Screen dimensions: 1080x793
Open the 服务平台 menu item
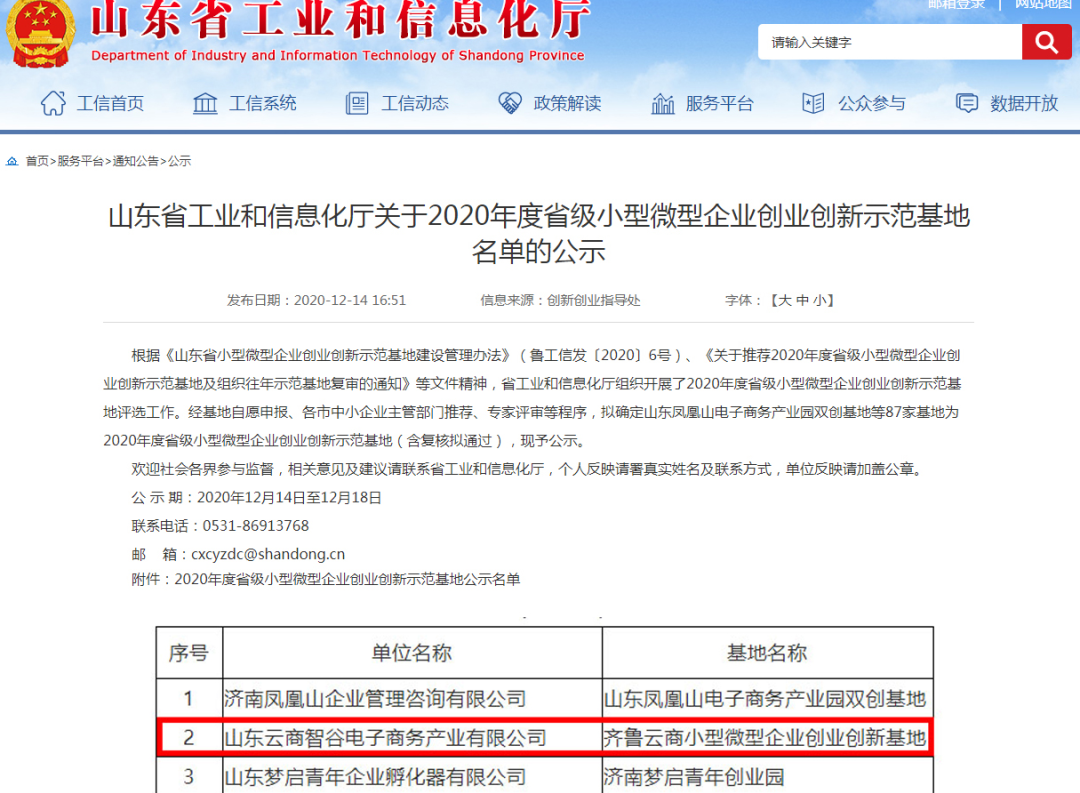720,103
